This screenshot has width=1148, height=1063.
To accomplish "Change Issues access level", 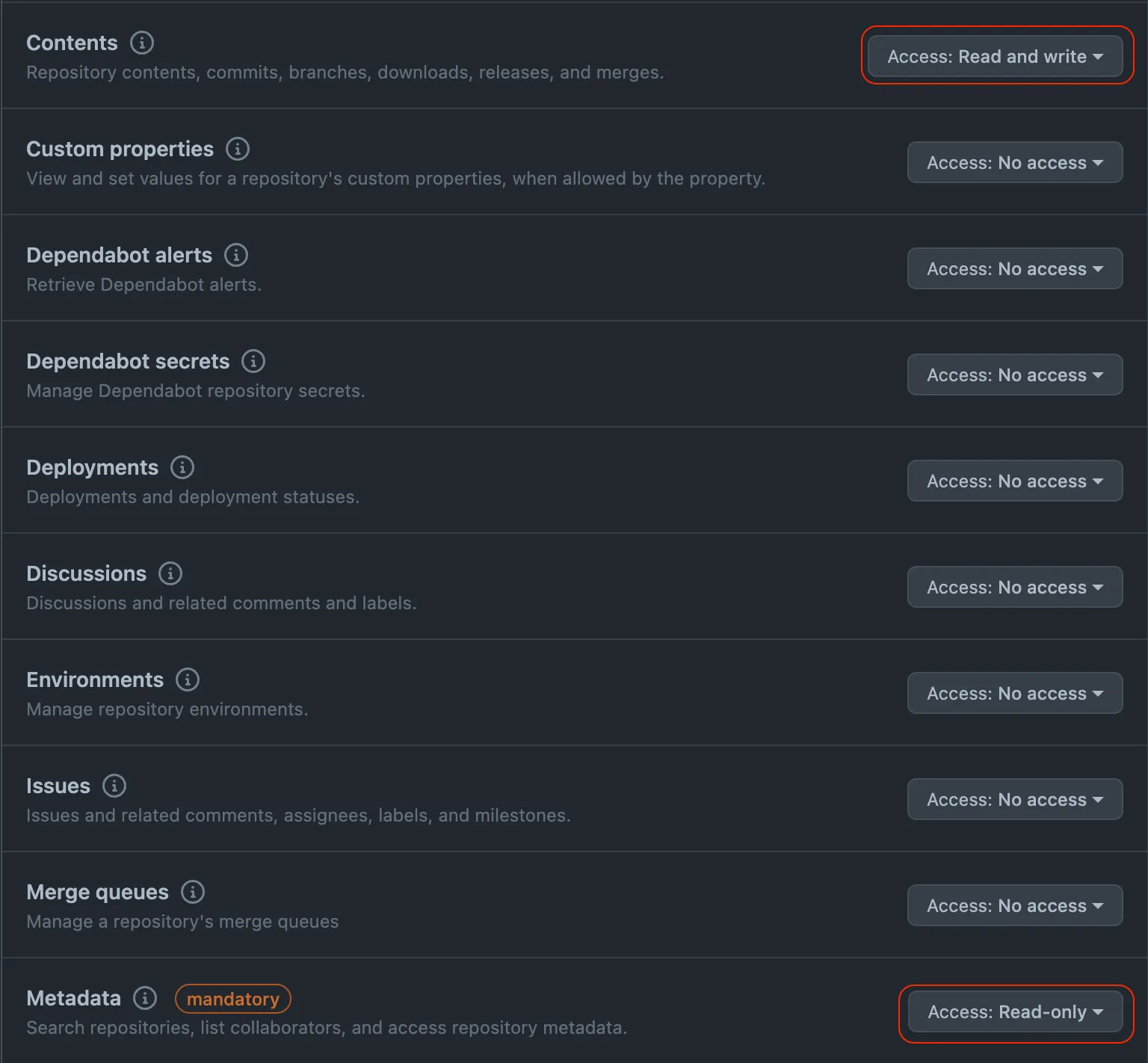I will pos(1015,799).
